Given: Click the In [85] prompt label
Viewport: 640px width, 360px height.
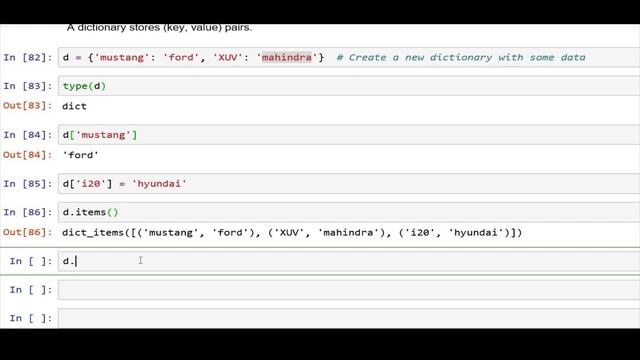Looking at the screenshot, I should tap(28, 184).
